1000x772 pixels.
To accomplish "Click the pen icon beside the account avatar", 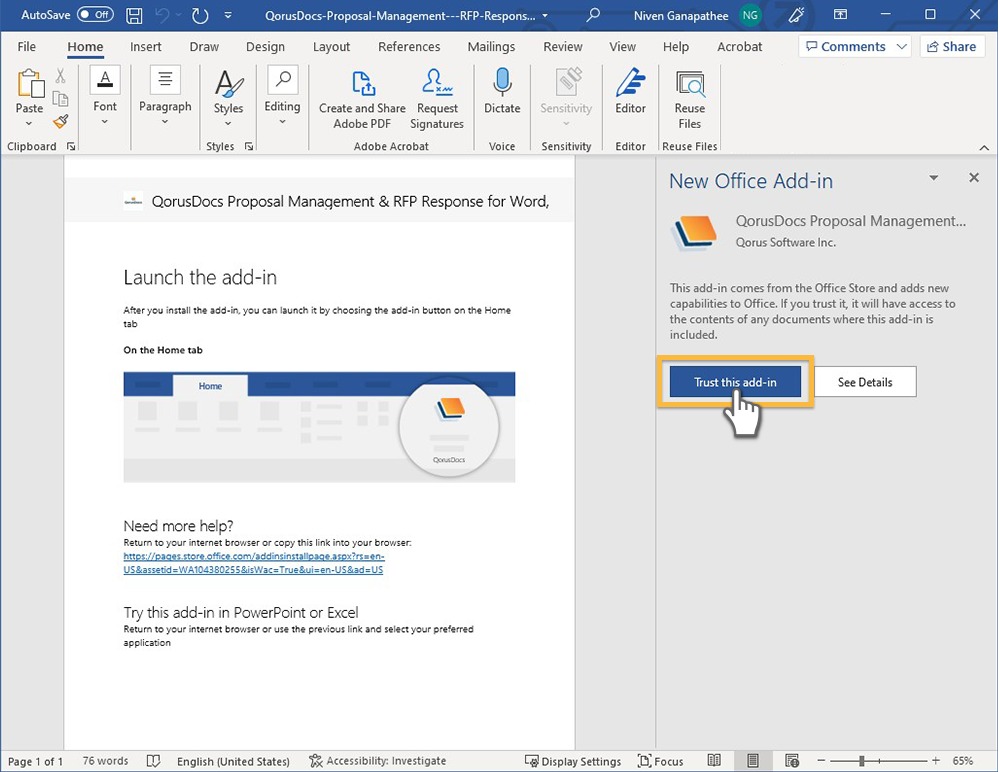I will (797, 15).
